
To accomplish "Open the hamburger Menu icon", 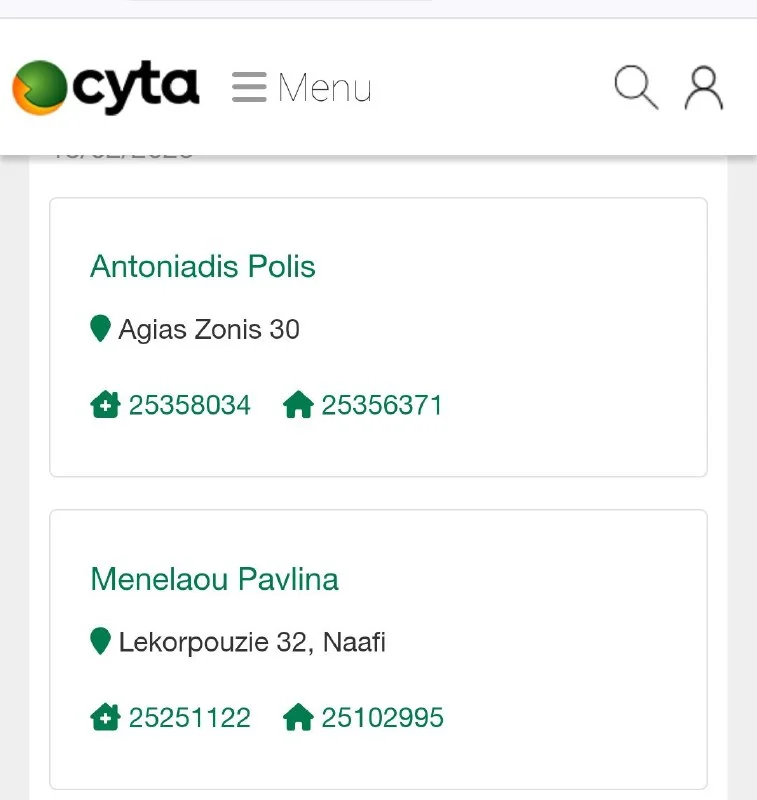I will click(x=249, y=87).
